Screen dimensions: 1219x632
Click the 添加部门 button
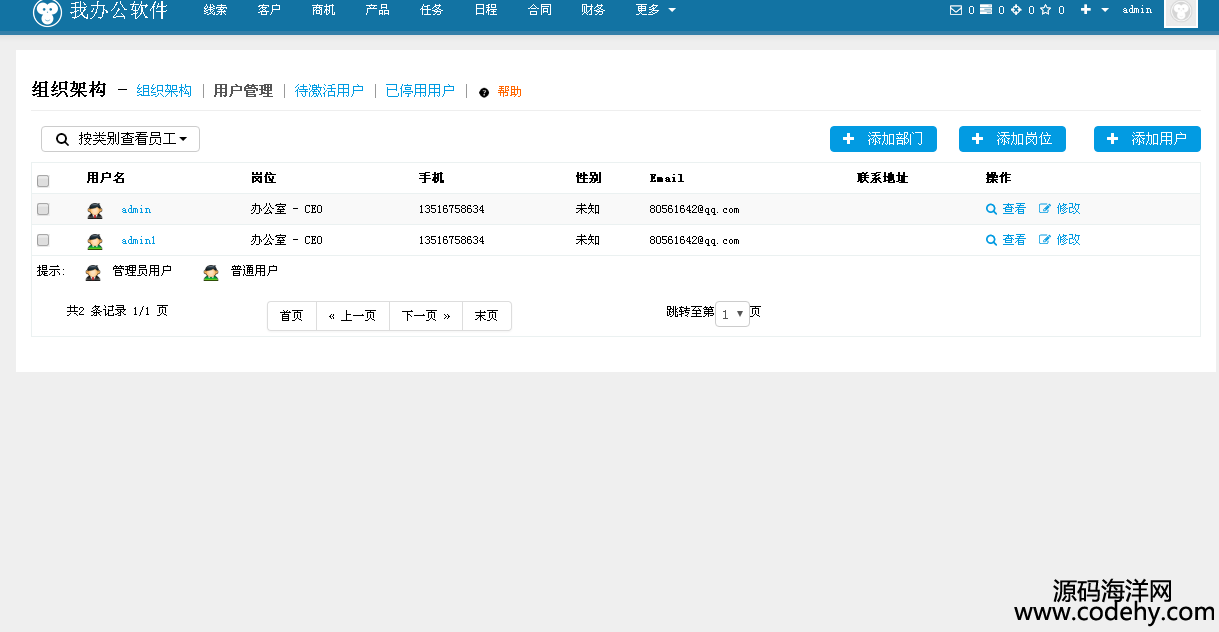click(x=883, y=139)
